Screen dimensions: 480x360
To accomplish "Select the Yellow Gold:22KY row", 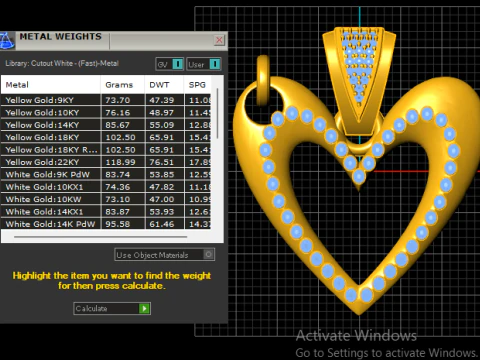I will [x=106, y=162].
